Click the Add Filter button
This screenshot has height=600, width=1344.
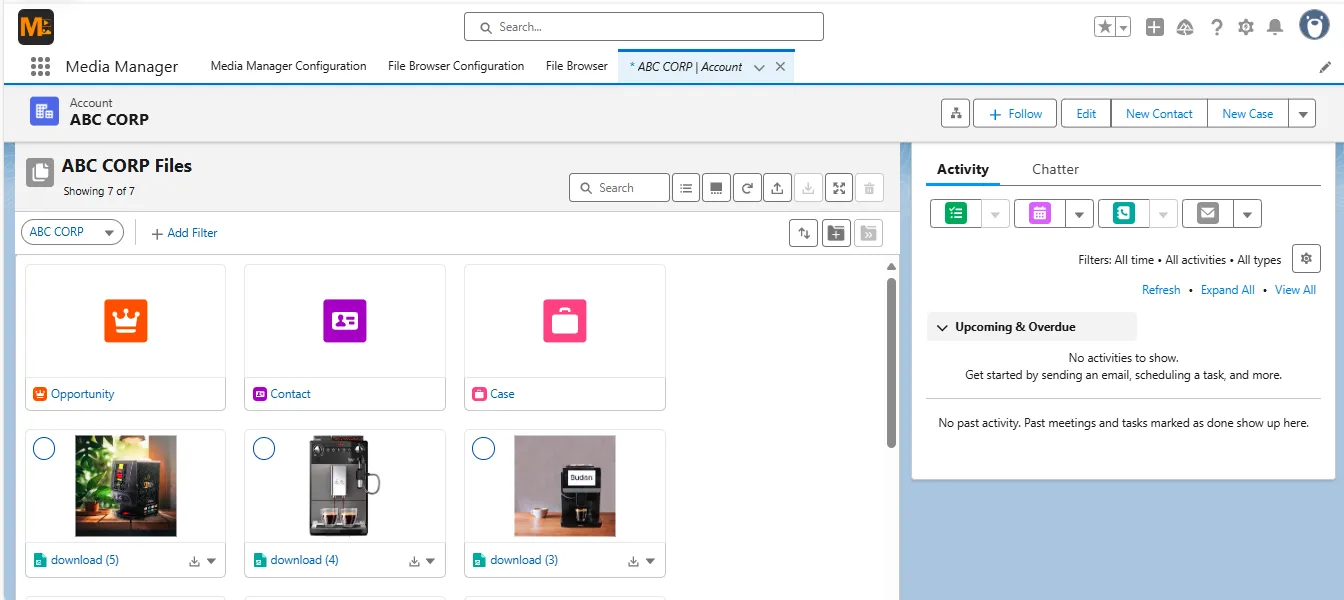(x=184, y=233)
